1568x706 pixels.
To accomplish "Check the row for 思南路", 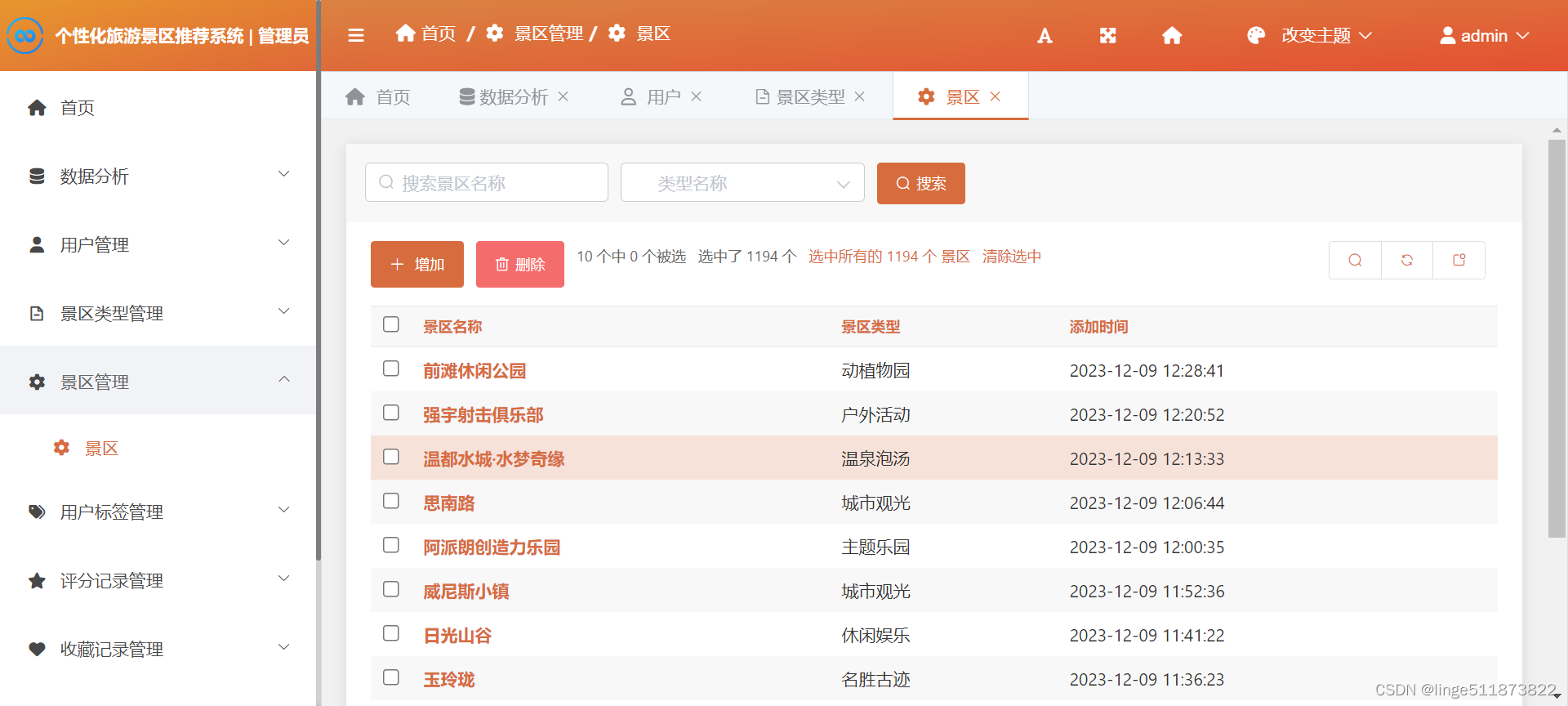I will point(391,501).
